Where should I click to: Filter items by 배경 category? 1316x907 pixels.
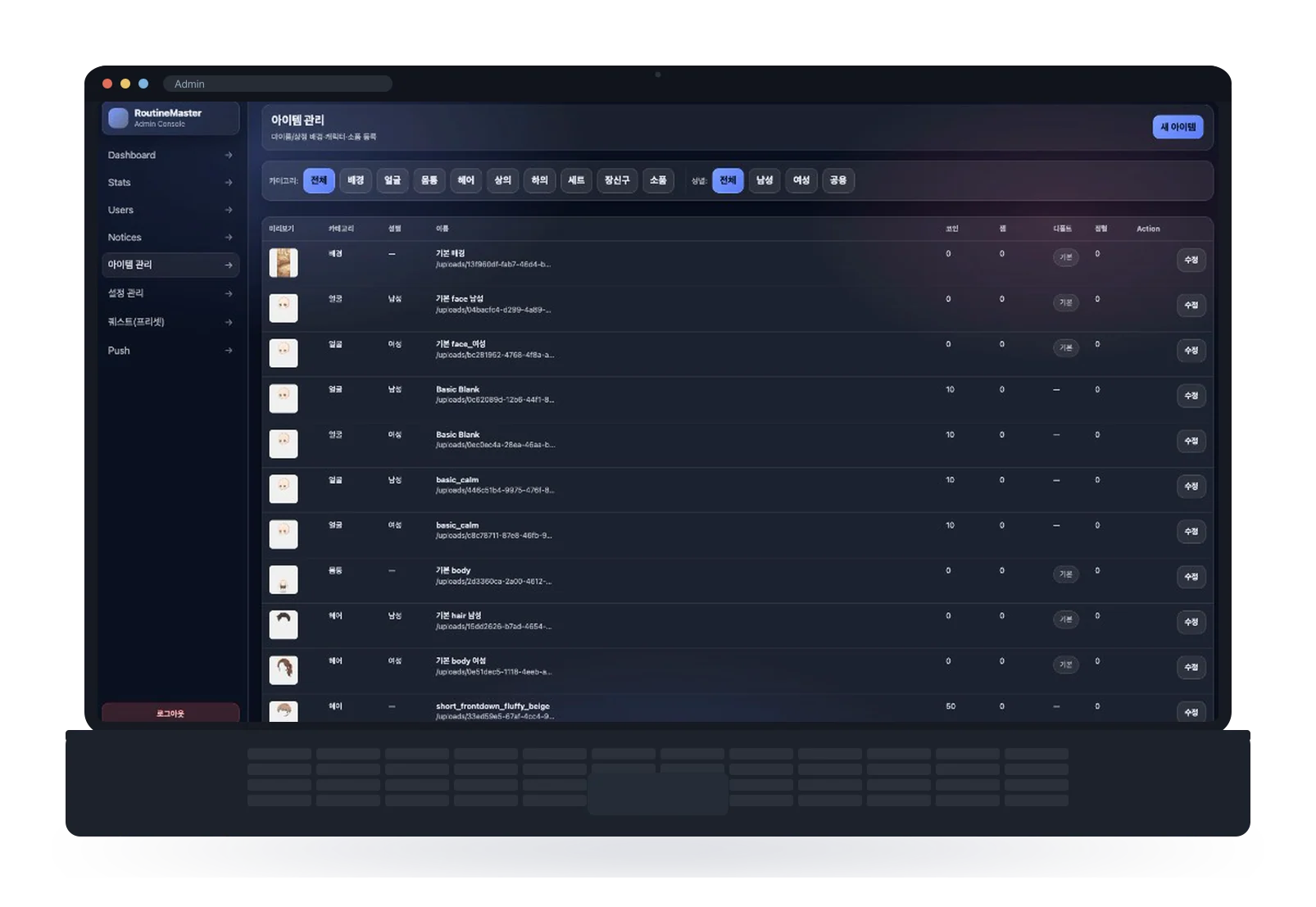pyautogui.click(x=356, y=180)
